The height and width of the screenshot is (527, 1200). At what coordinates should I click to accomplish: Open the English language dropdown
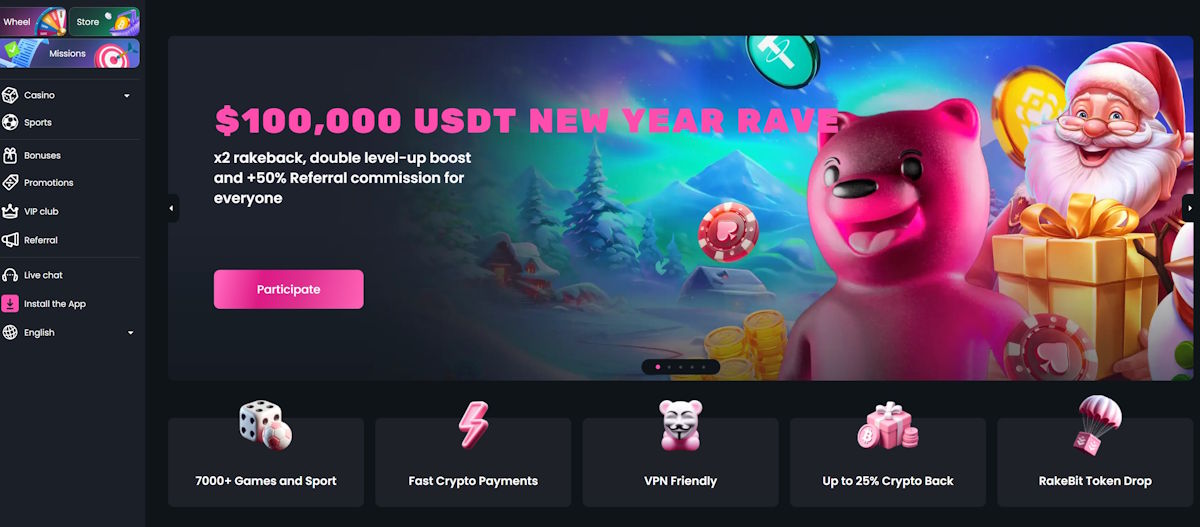click(x=69, y=332)
